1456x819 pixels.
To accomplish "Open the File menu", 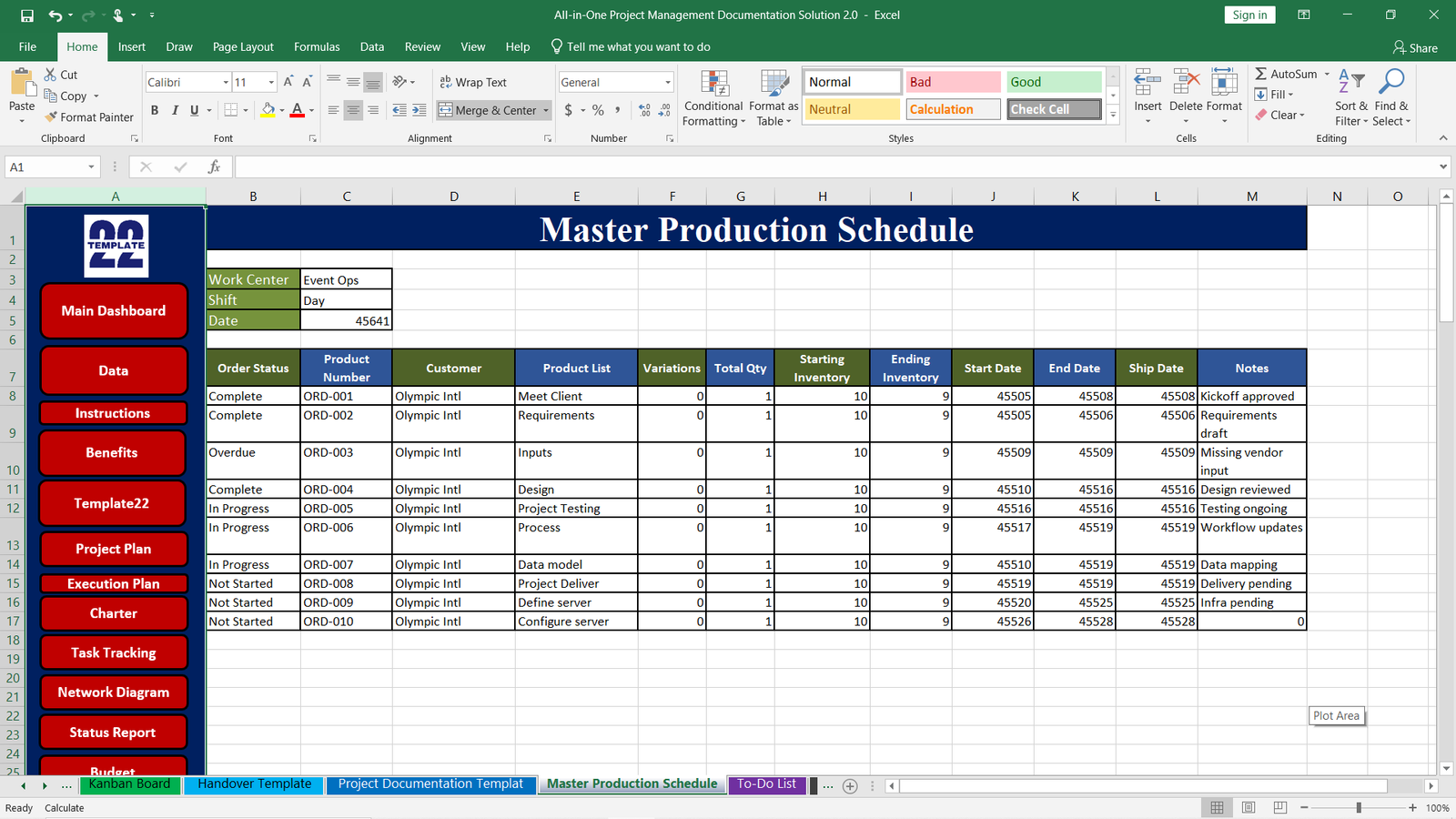I will [28, 46].
